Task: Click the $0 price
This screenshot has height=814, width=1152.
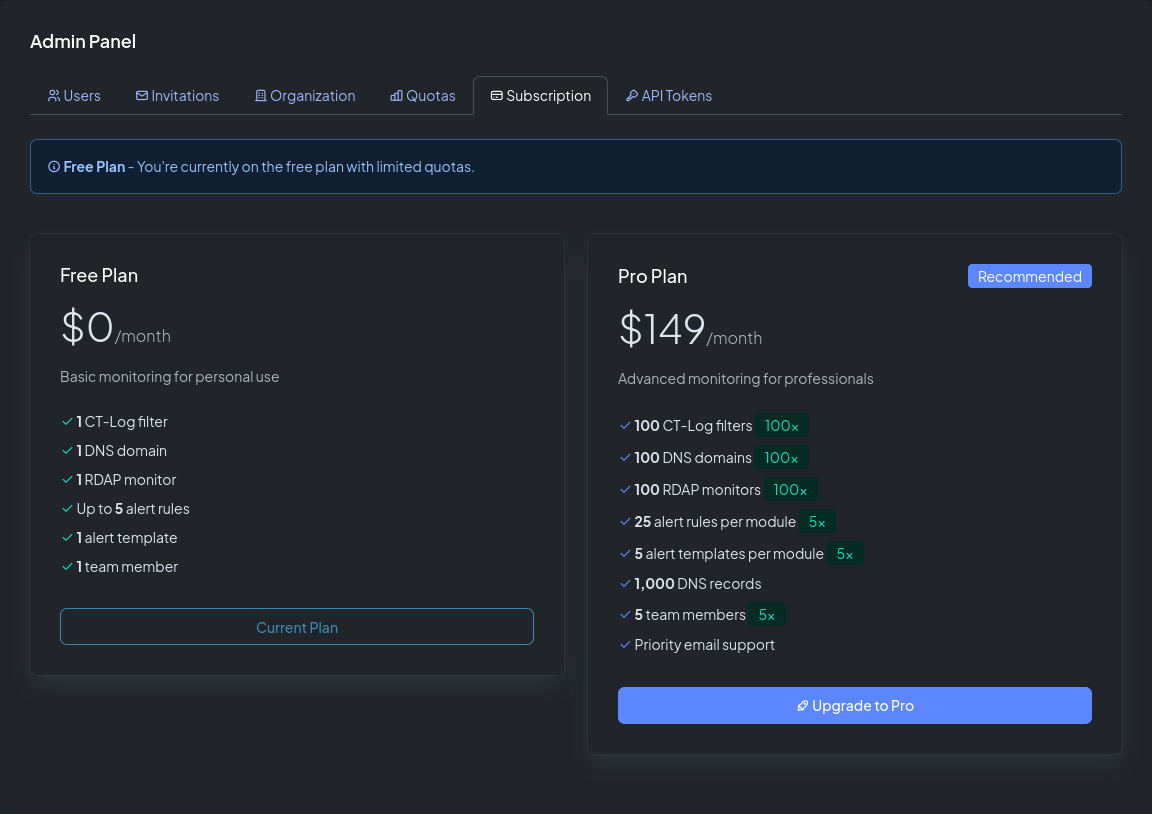Action: point(87,327)
